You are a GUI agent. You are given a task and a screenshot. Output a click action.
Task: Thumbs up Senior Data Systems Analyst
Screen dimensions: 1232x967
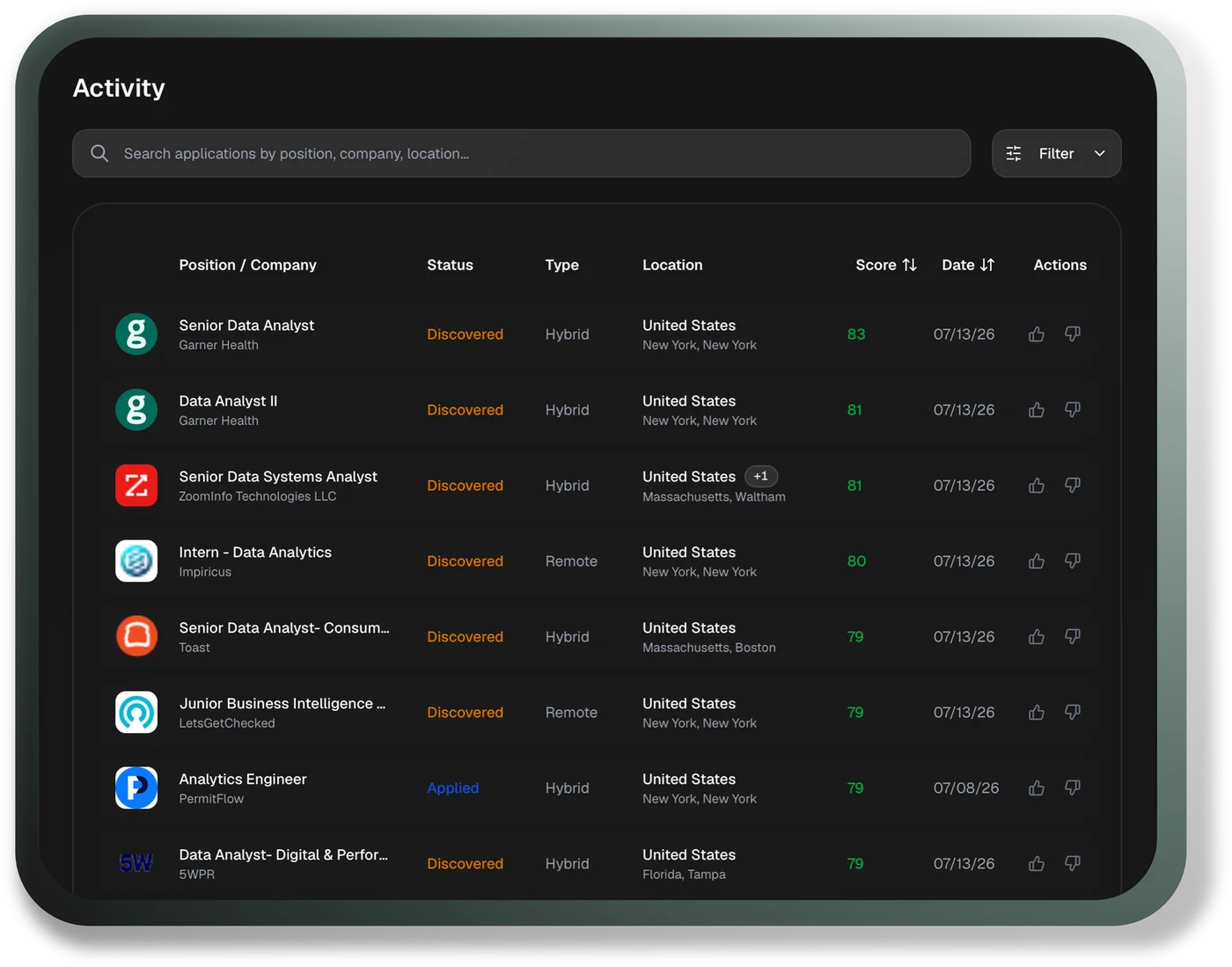tap(1037, 486)
